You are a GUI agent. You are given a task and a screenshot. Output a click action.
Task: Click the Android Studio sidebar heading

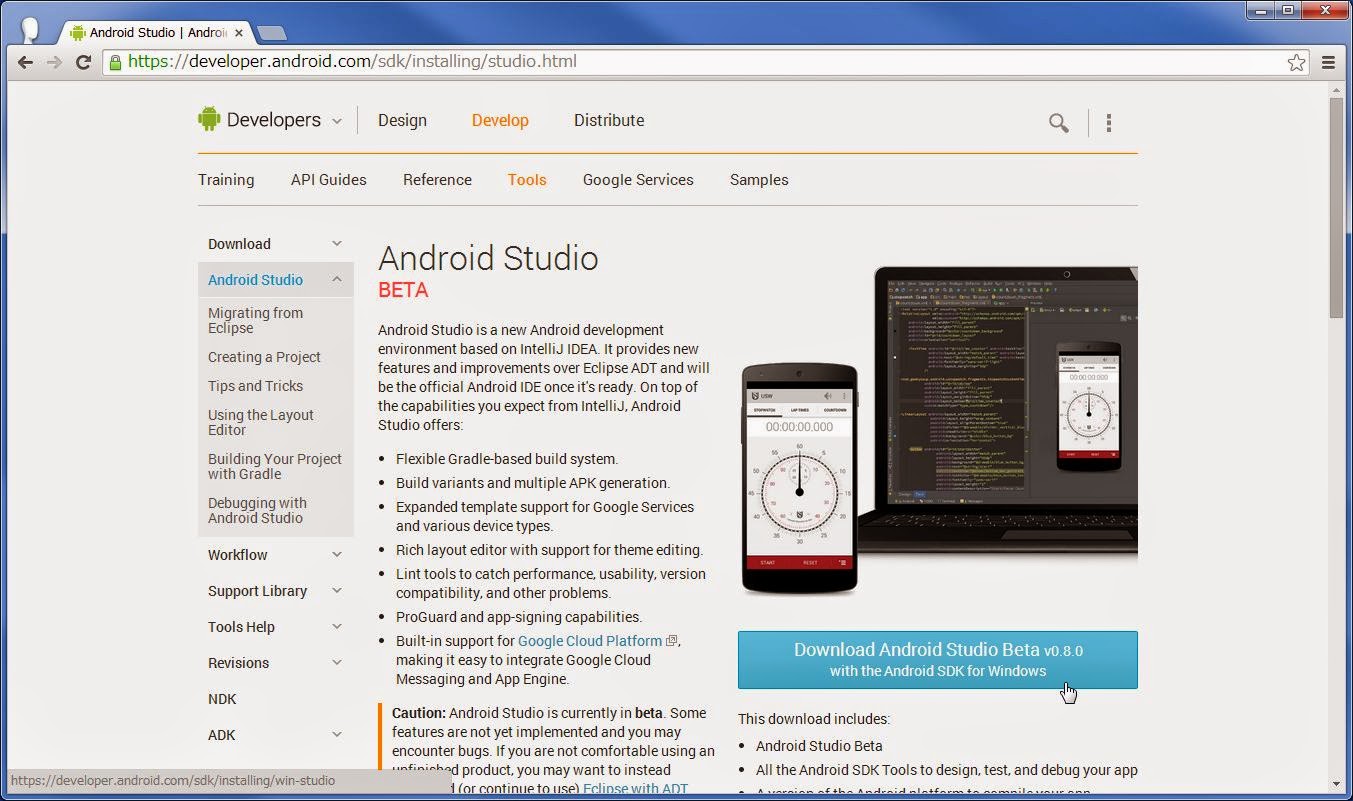[x=255, y=280]
